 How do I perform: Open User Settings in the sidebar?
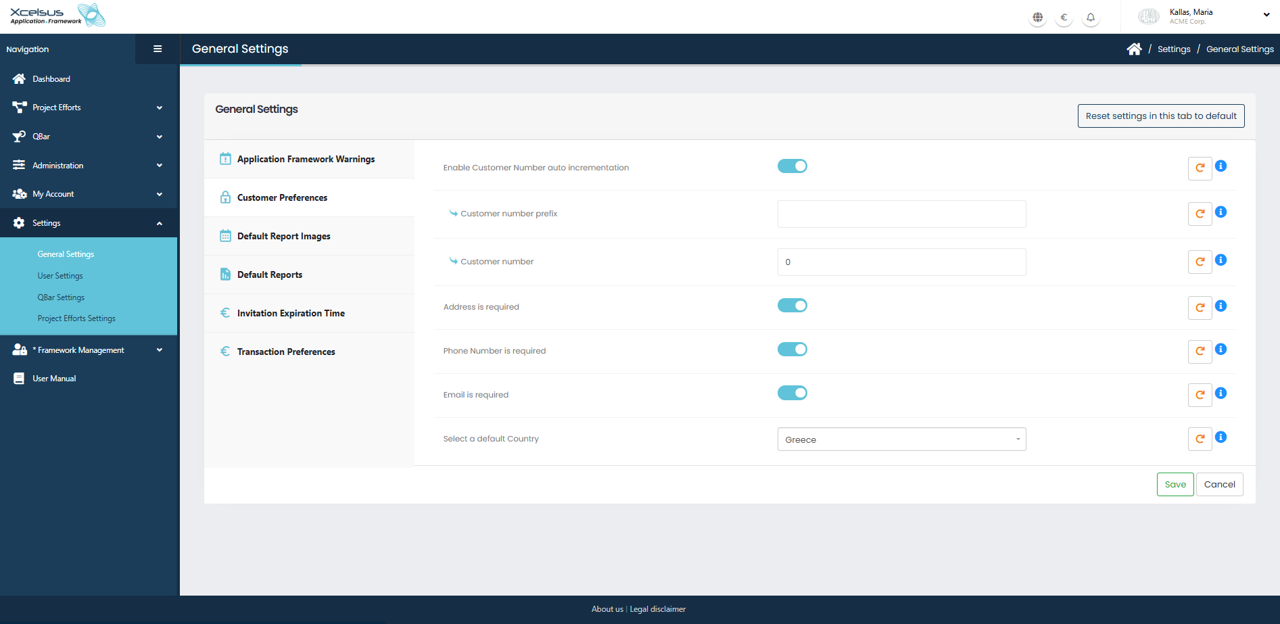point(60,276)
